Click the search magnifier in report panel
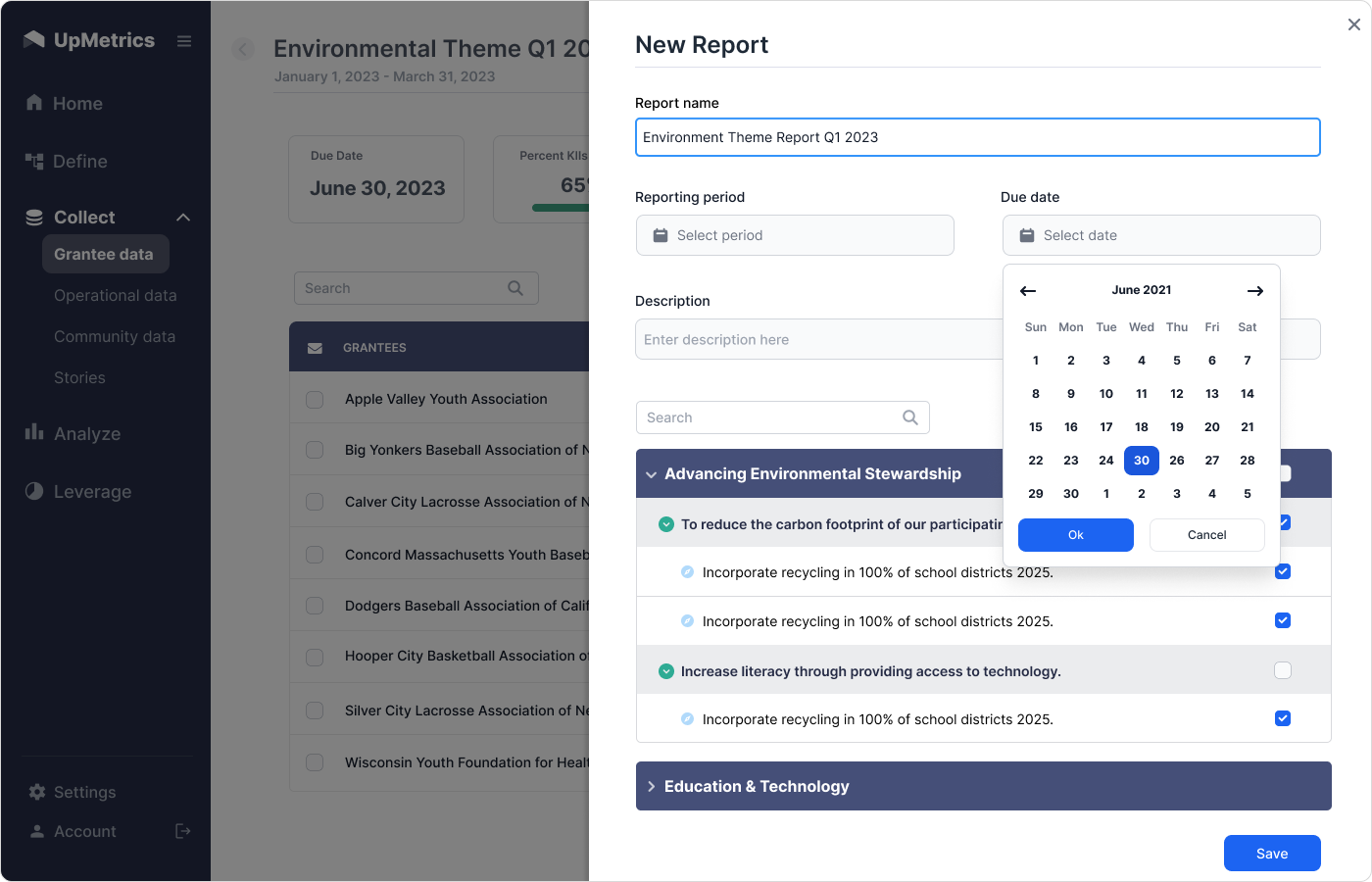This screenshot has height=882, width=1372. (x=909, y=417)
